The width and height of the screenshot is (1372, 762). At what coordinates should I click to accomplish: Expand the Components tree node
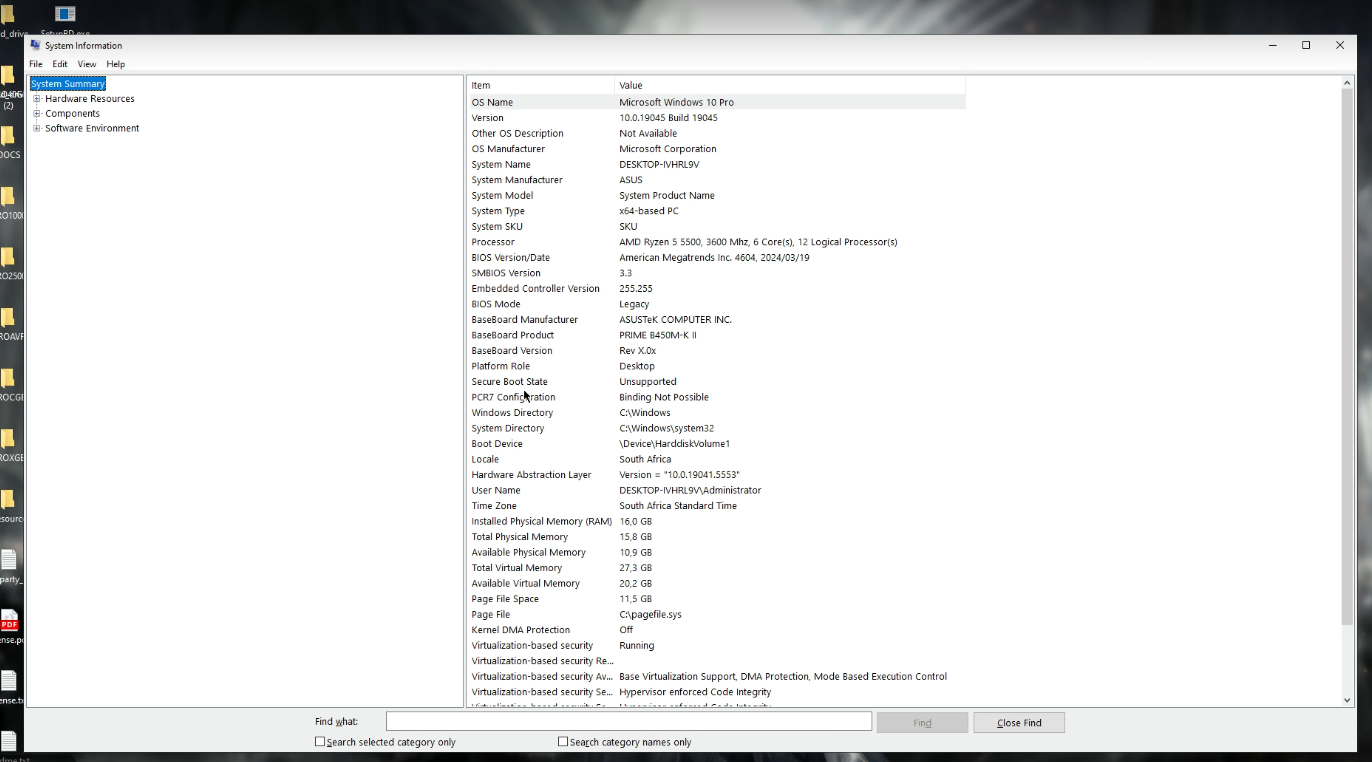pos(37,114)
